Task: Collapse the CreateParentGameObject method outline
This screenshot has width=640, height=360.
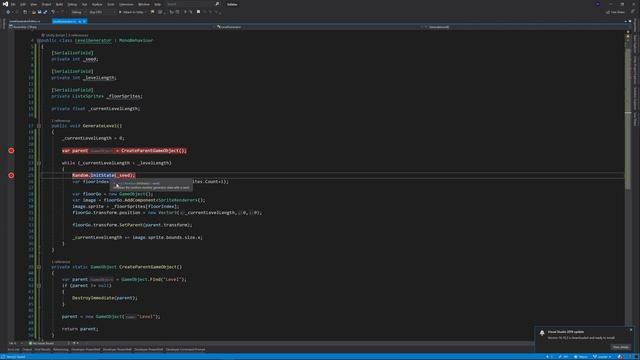Action: pyautogui.click(x=39, y=267)
